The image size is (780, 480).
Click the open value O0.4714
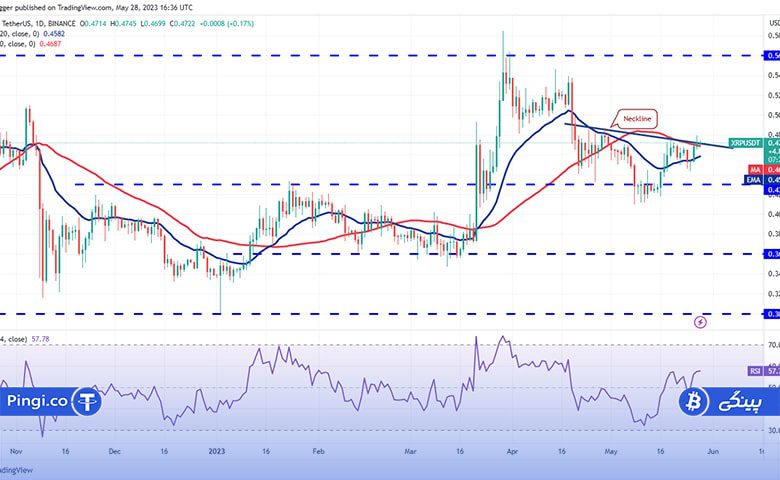pos(93,23)
